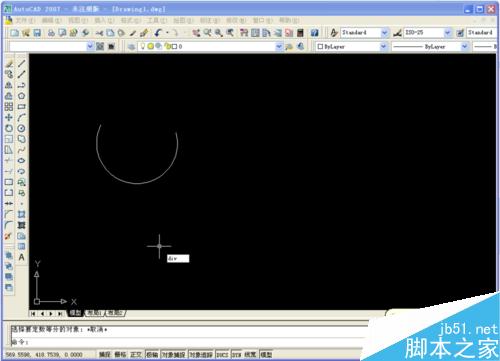Toggle 栅格 grid display in status bar
The width and height of the screenshot is (500, 361).
click(x=120, y=354)
